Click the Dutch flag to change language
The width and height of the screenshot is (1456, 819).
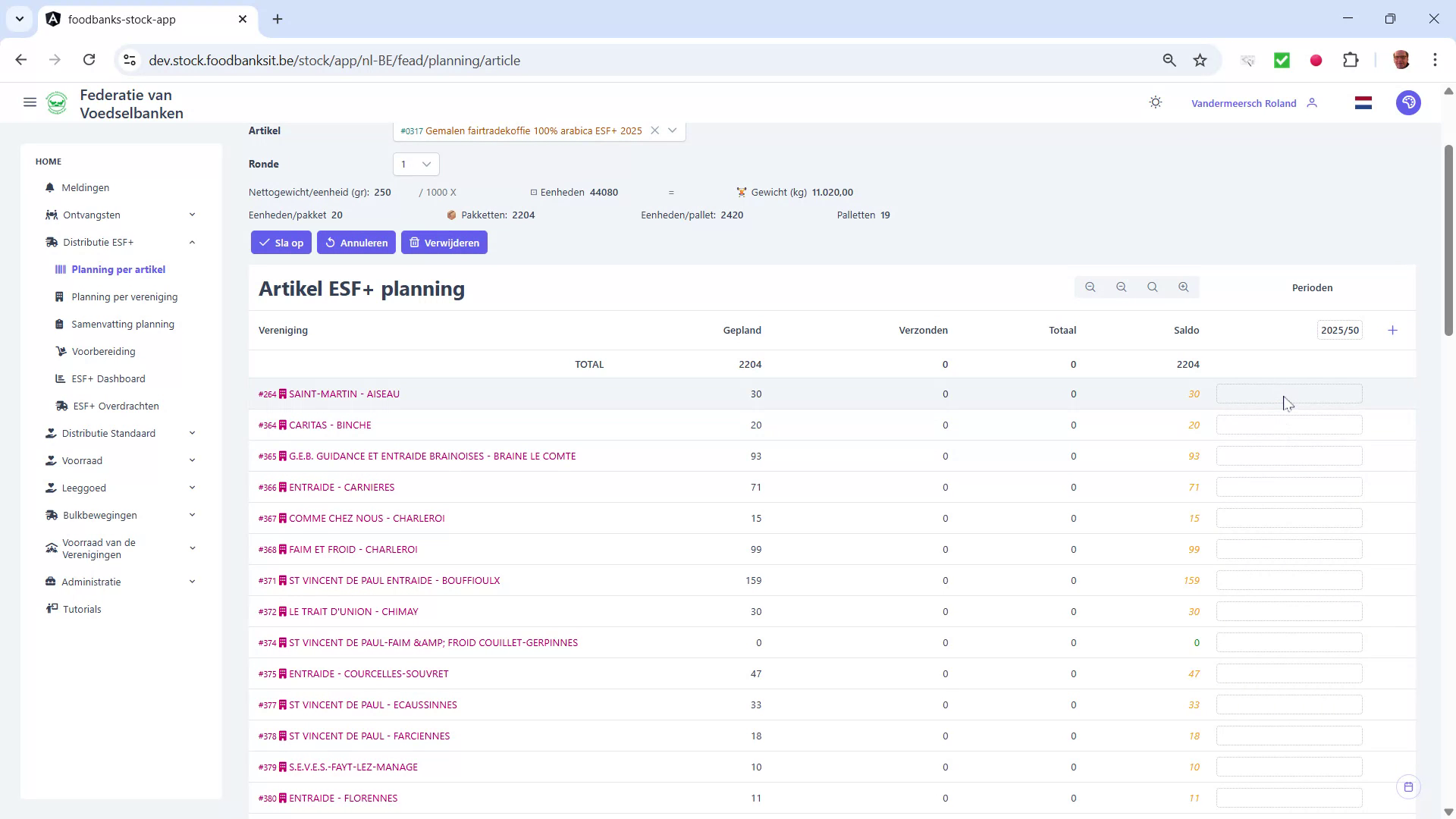[1363, 102]
